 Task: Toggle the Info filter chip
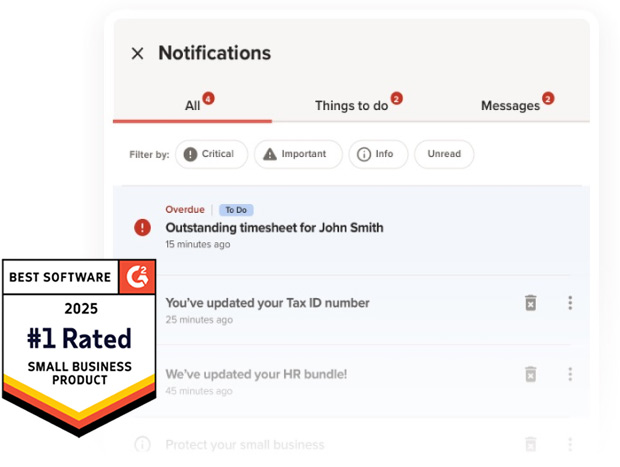coord(376,154)
